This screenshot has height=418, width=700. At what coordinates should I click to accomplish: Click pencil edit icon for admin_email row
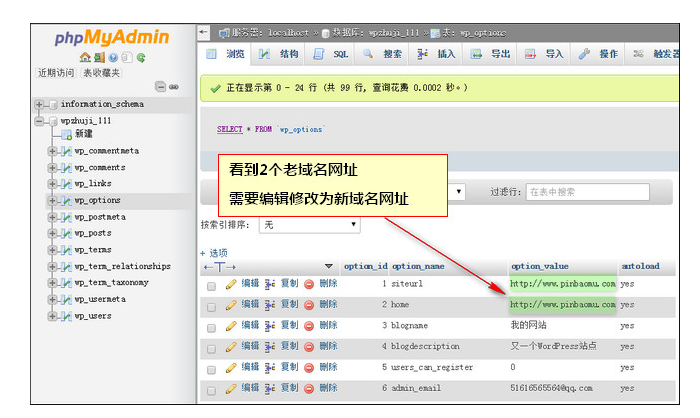pos(231,389)
